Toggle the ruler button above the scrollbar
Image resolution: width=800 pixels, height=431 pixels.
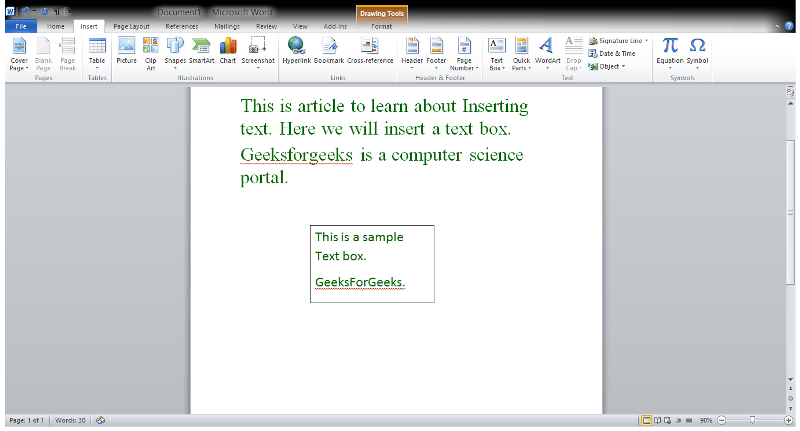(790, 91)
